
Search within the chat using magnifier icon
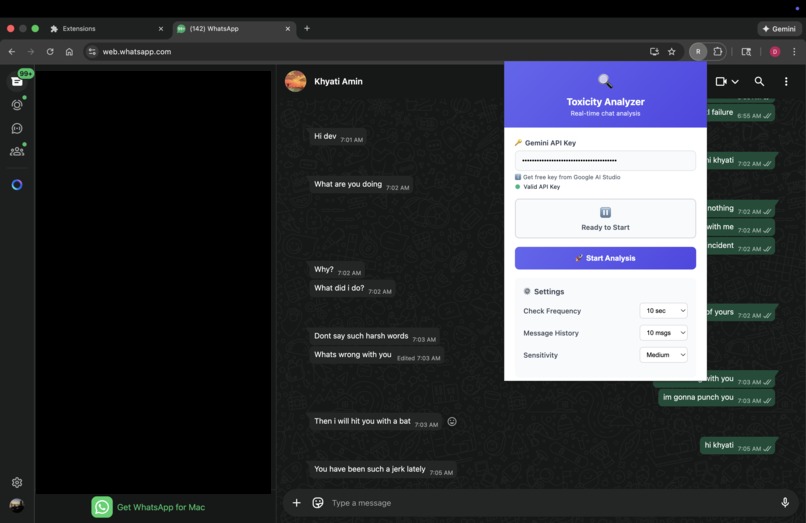coord(759,81)
